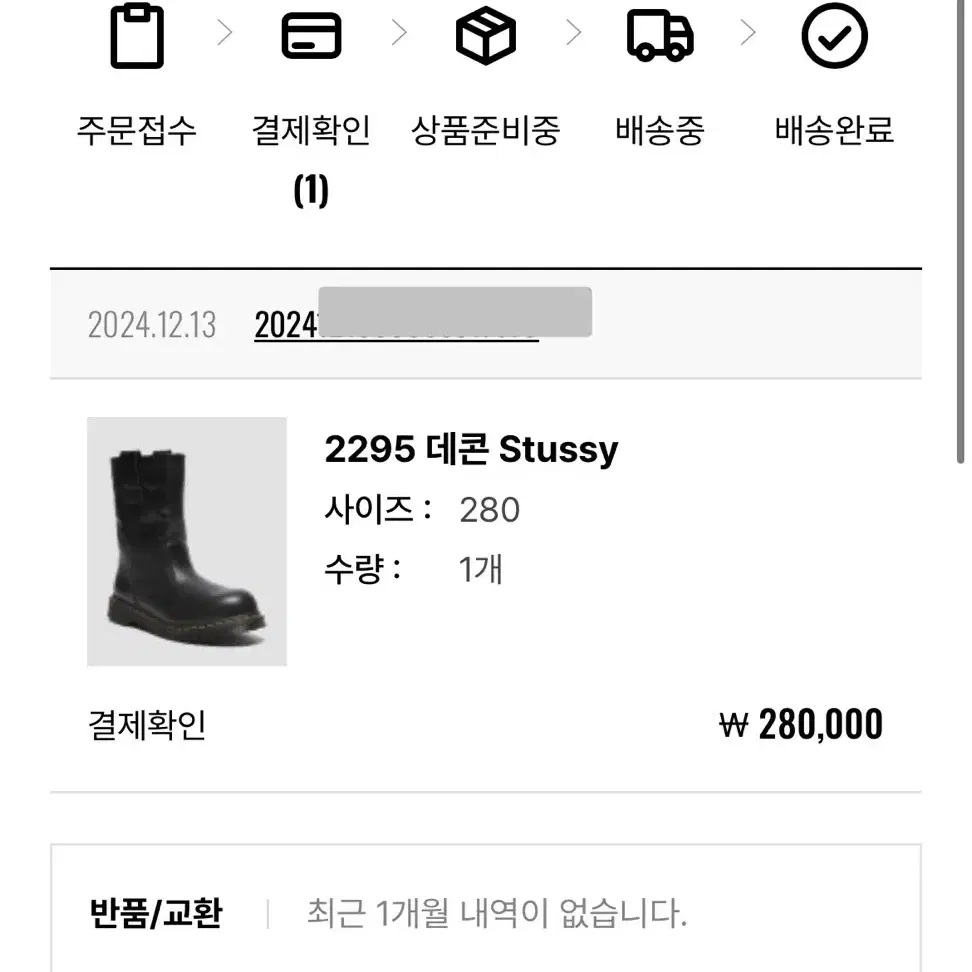Click the chevron after the box icon
The width and height of the screenshot is (972, 972).
click(x=575, y=32)
